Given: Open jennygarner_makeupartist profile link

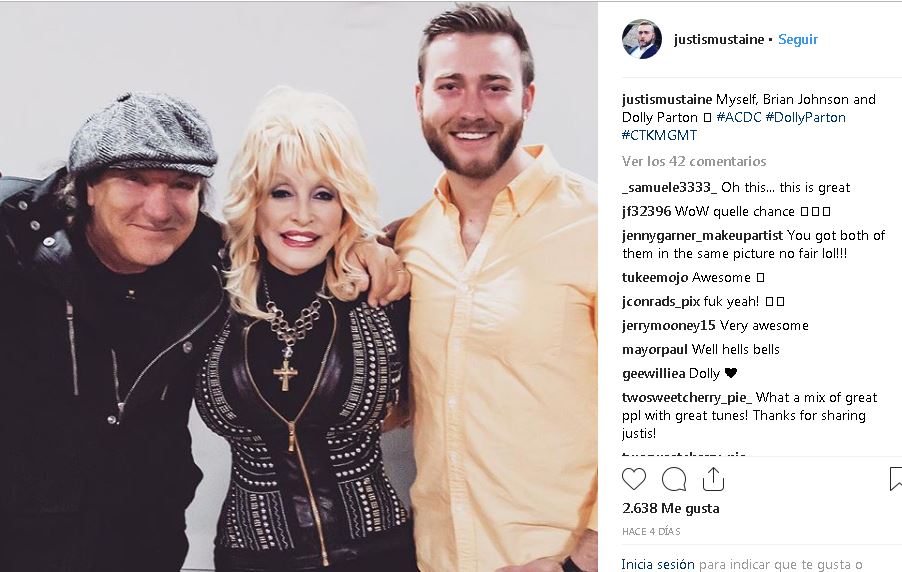Looking at the screenshot, I should point(702,235).
